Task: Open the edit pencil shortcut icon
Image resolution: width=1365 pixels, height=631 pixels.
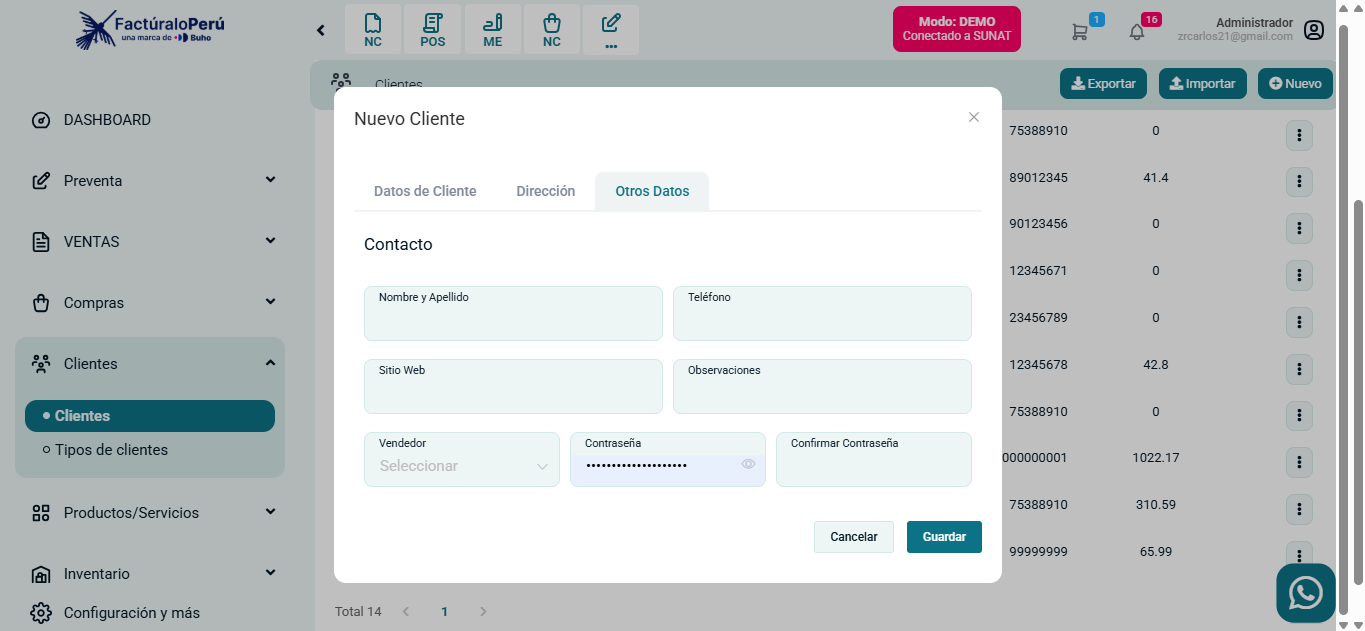Action: (611, 30)
